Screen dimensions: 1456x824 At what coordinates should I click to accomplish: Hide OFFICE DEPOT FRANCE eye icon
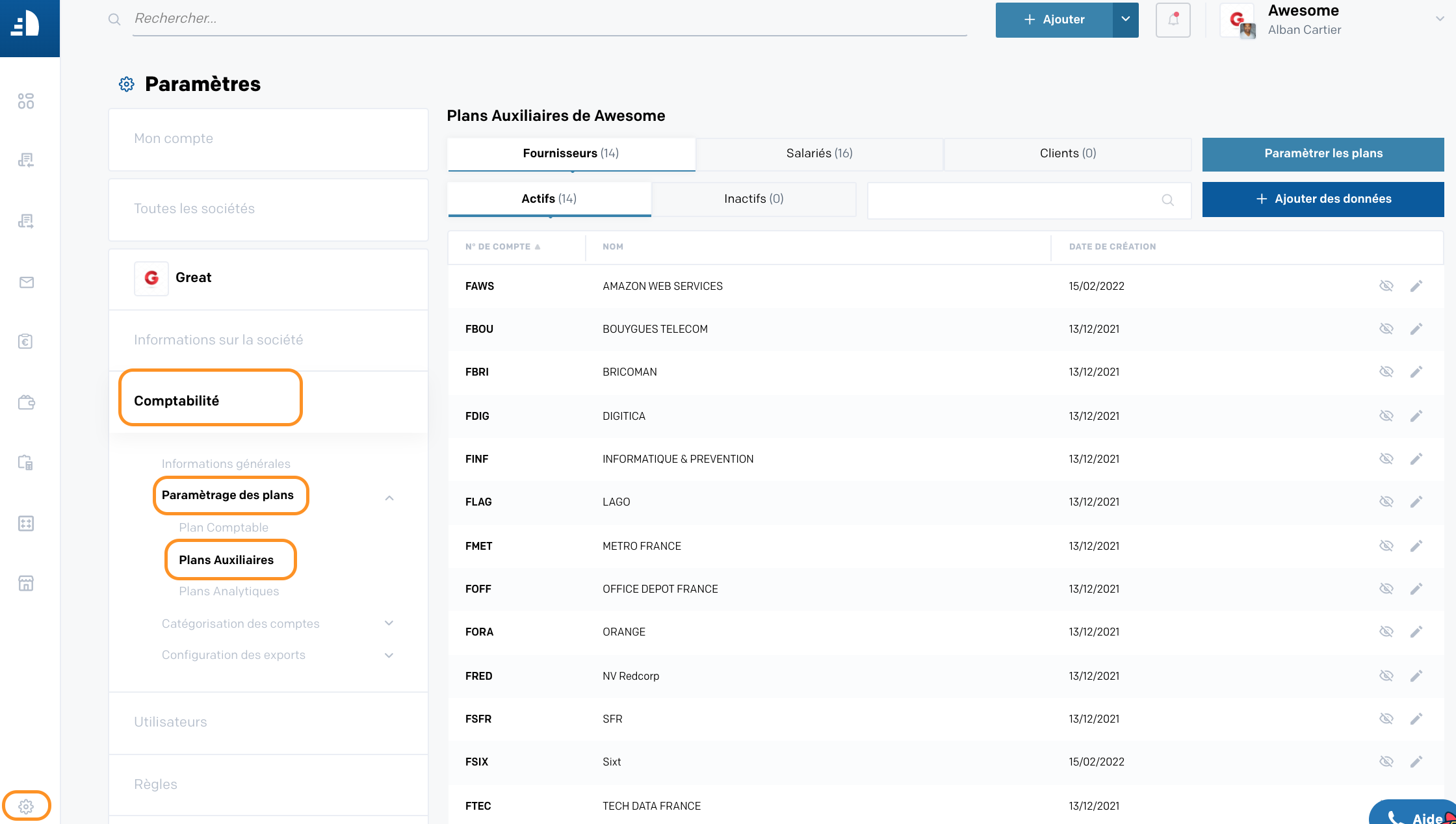1386,589
